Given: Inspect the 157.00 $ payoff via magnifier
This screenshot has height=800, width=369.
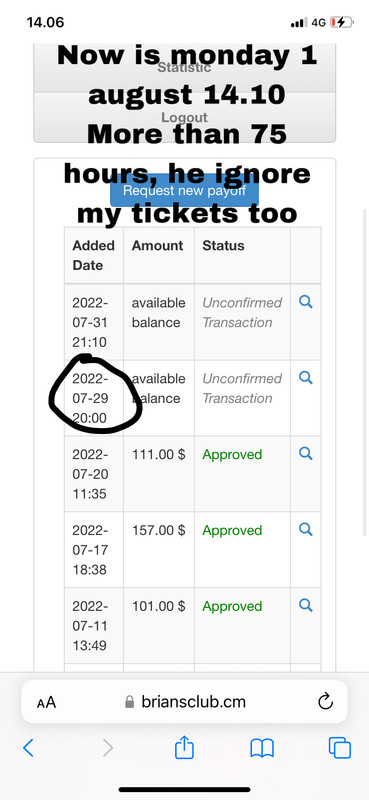Looking at the screenshot, I should tap(305, 530).
